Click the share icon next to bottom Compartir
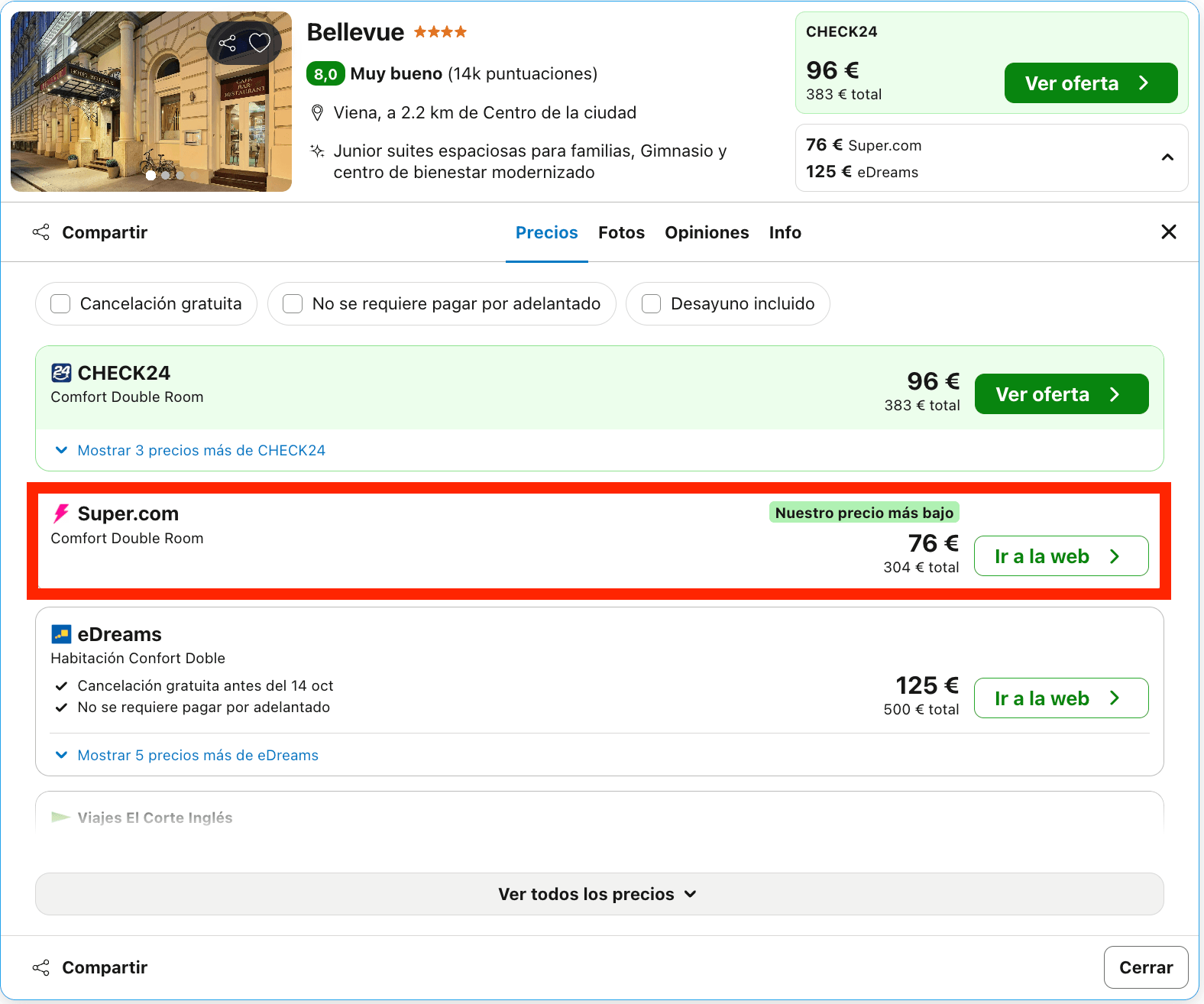Image resolution: width=1204 pixels, height=1004 pixels. (41, 967)
